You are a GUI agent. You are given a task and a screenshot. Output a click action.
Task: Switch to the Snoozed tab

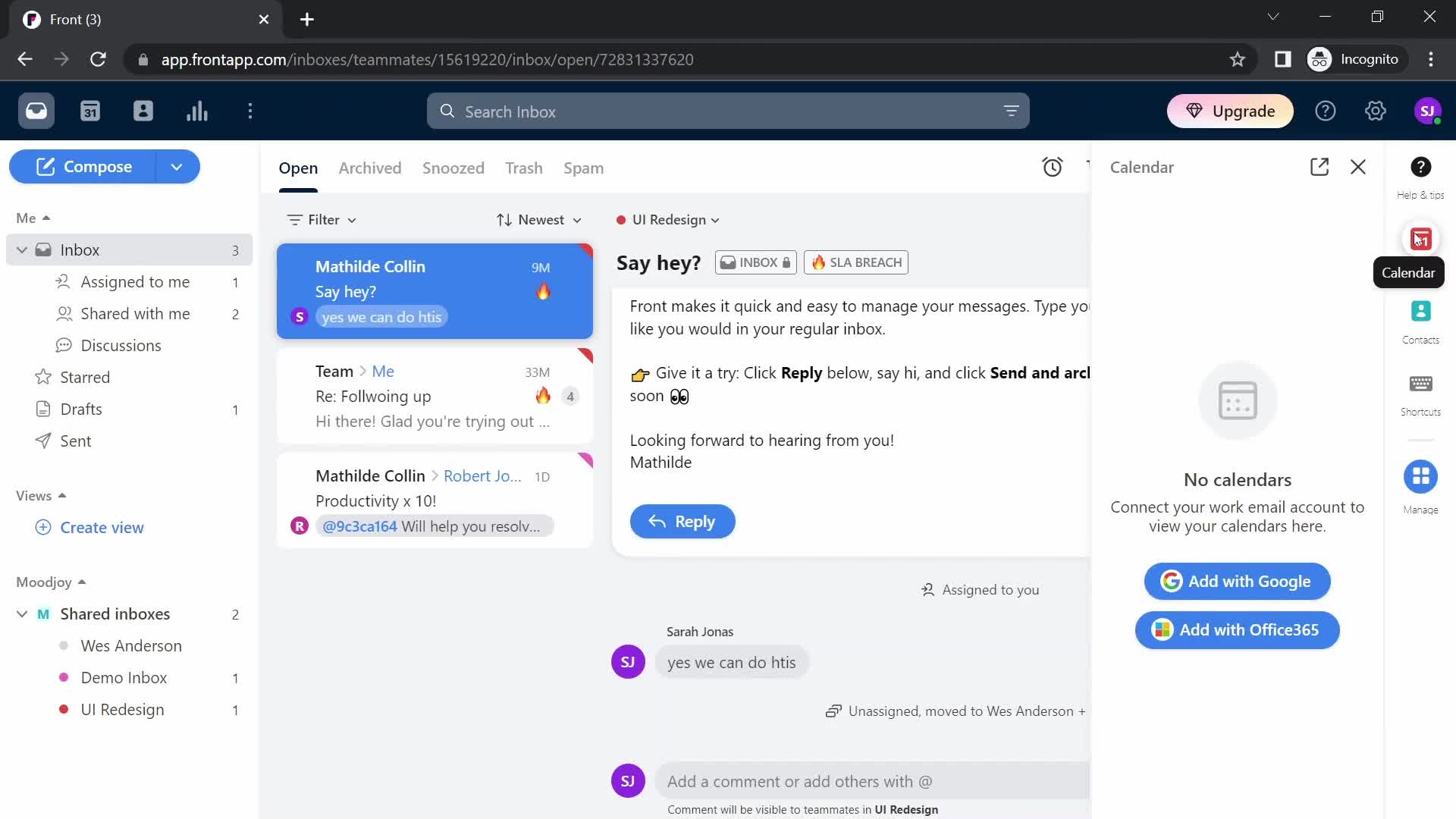pyautogui.click(x=453, y=168)
